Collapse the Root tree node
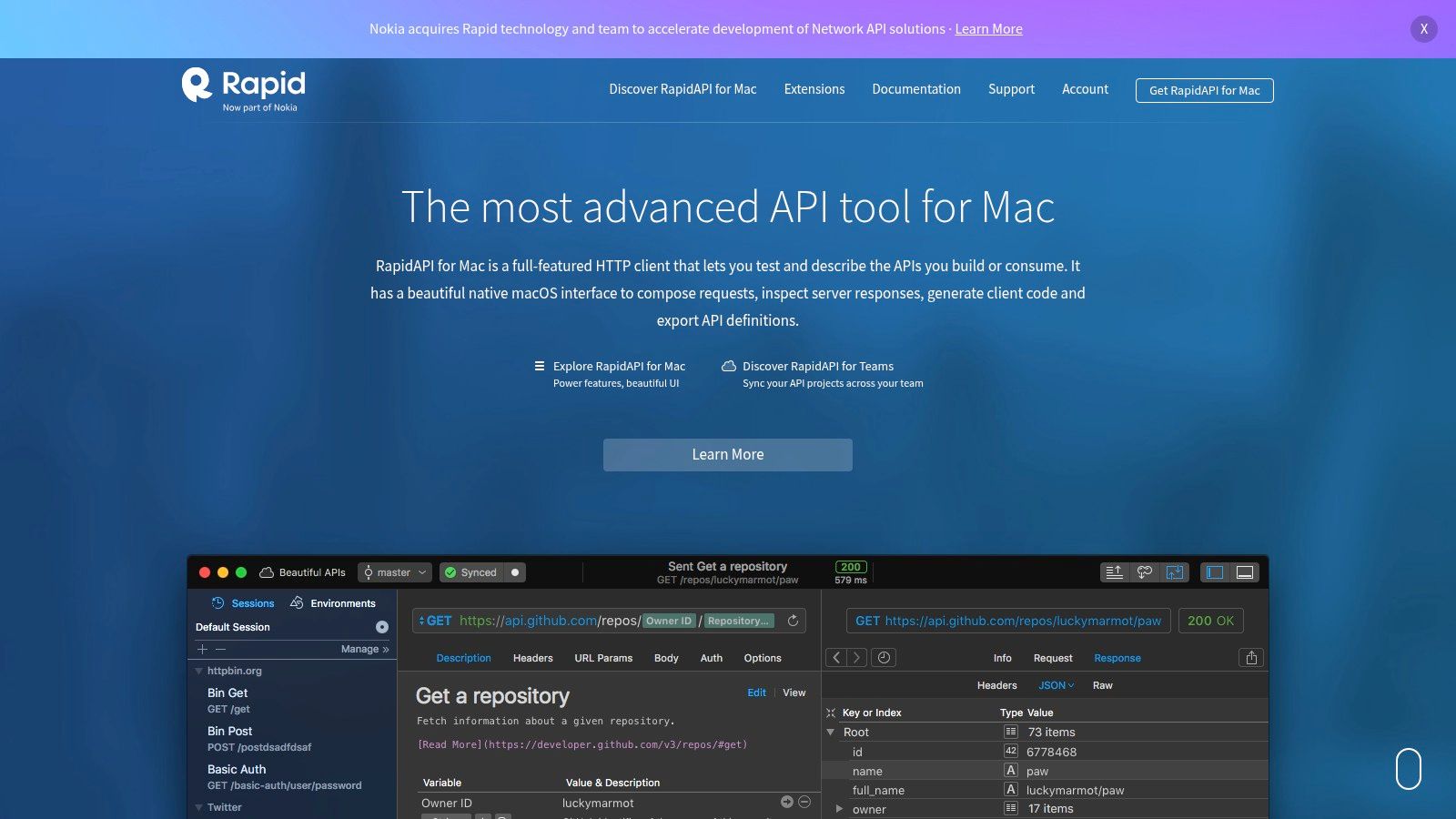This screenshot has height=819, width=1456. 830,732
